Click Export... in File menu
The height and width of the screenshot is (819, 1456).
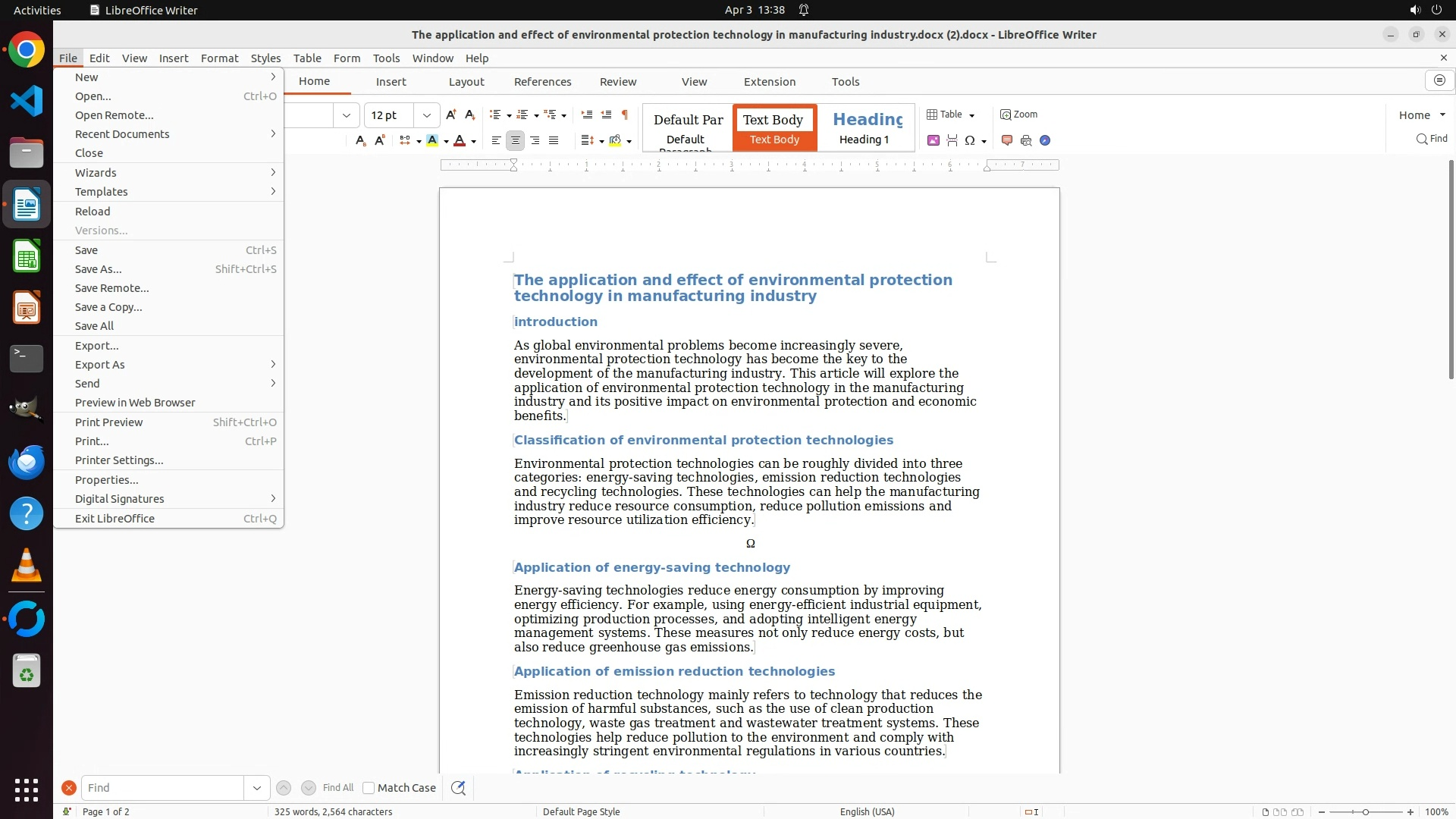coord(97,346)
